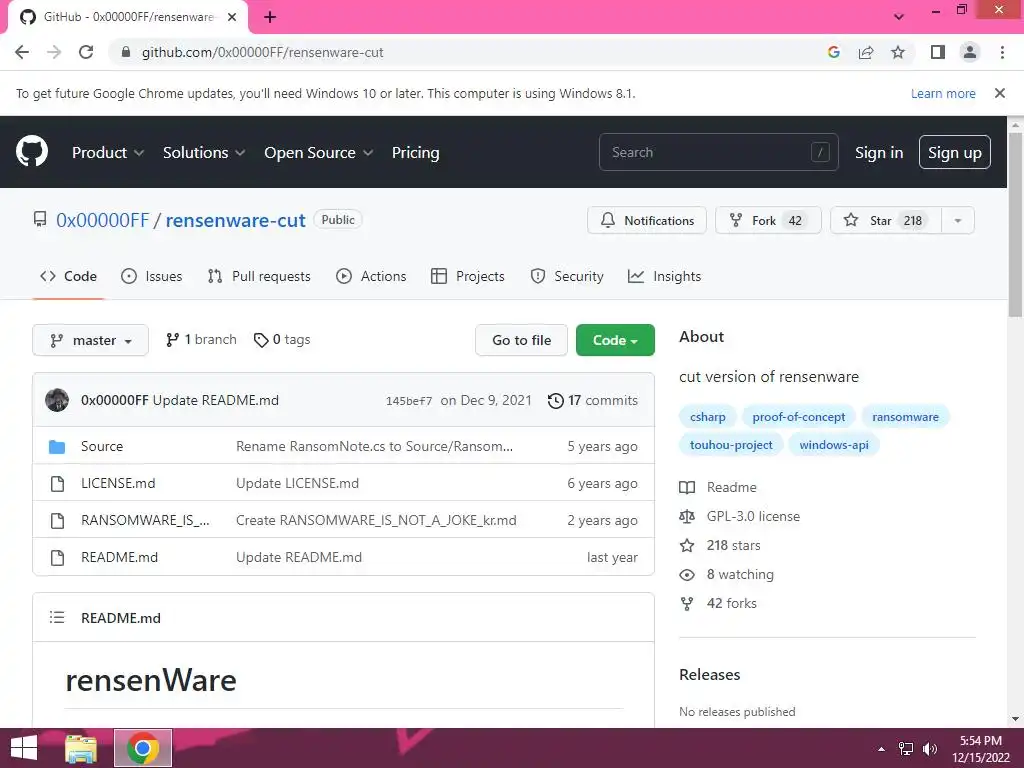
Task: Click the github.com address bar URL
Action: pos(263,52)
